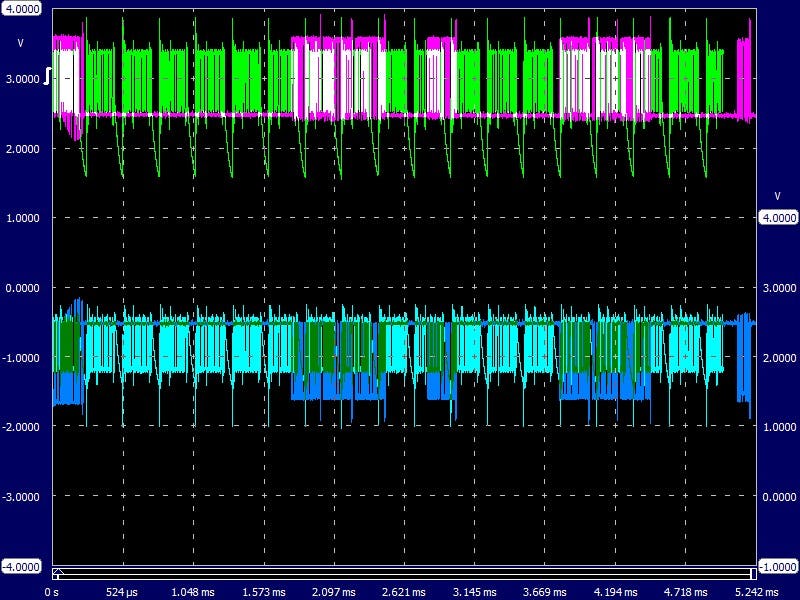Screen dimensions: 800x600
Task: Select the right axis lower limit box -1.0000
Action: [778, 566]
